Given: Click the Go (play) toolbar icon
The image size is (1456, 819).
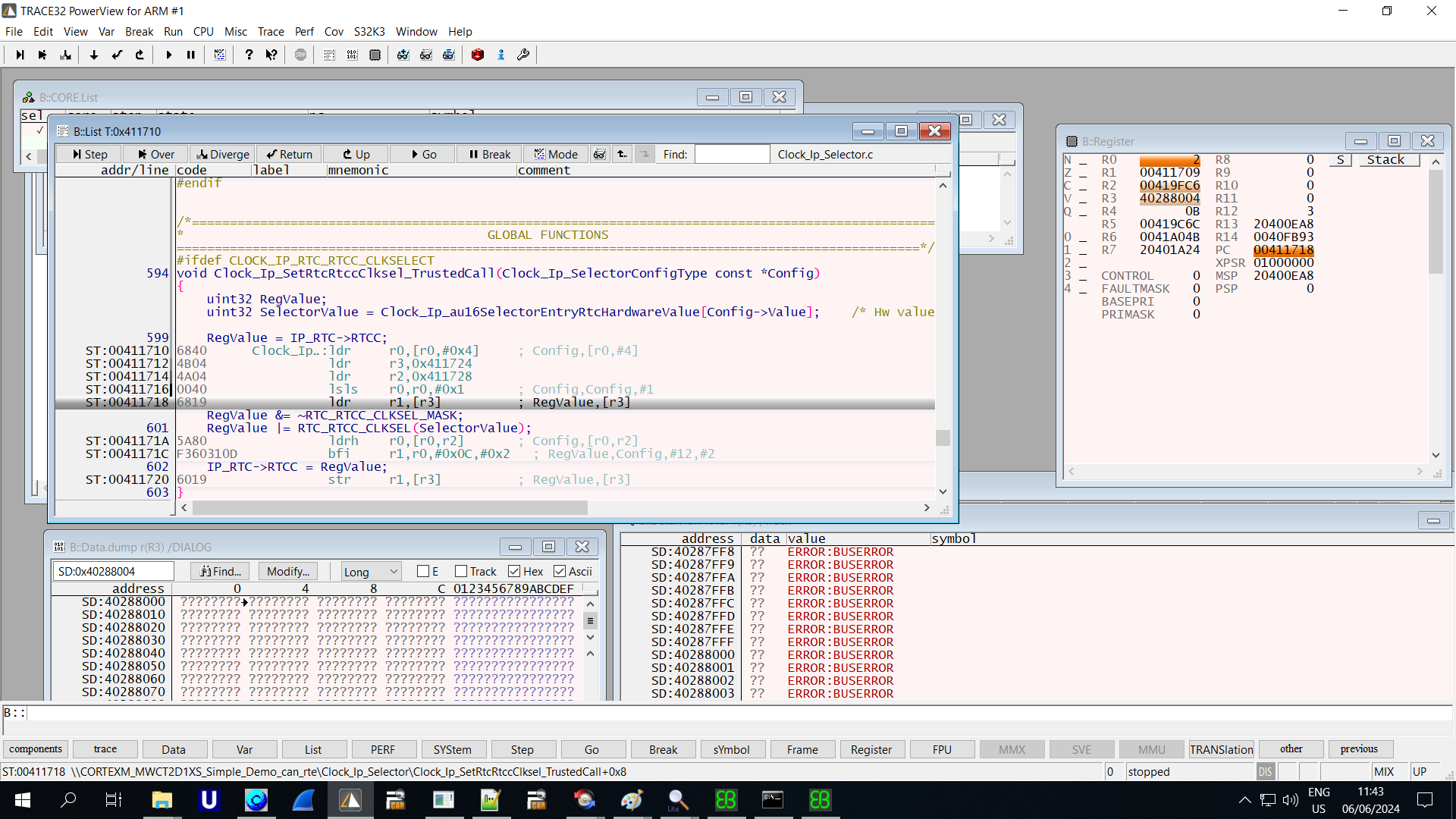Looking at the screenshot, I should 168,55.
